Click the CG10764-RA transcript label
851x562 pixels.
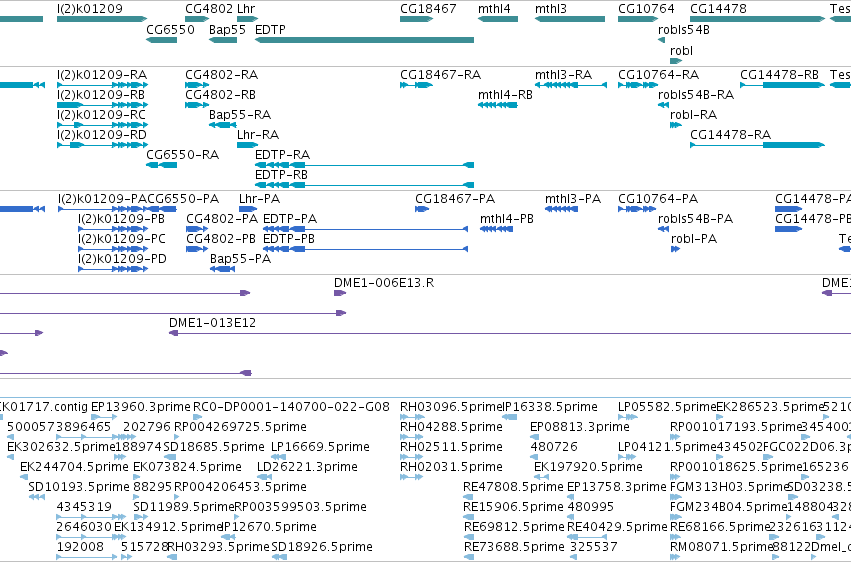[x=658, y=74]
